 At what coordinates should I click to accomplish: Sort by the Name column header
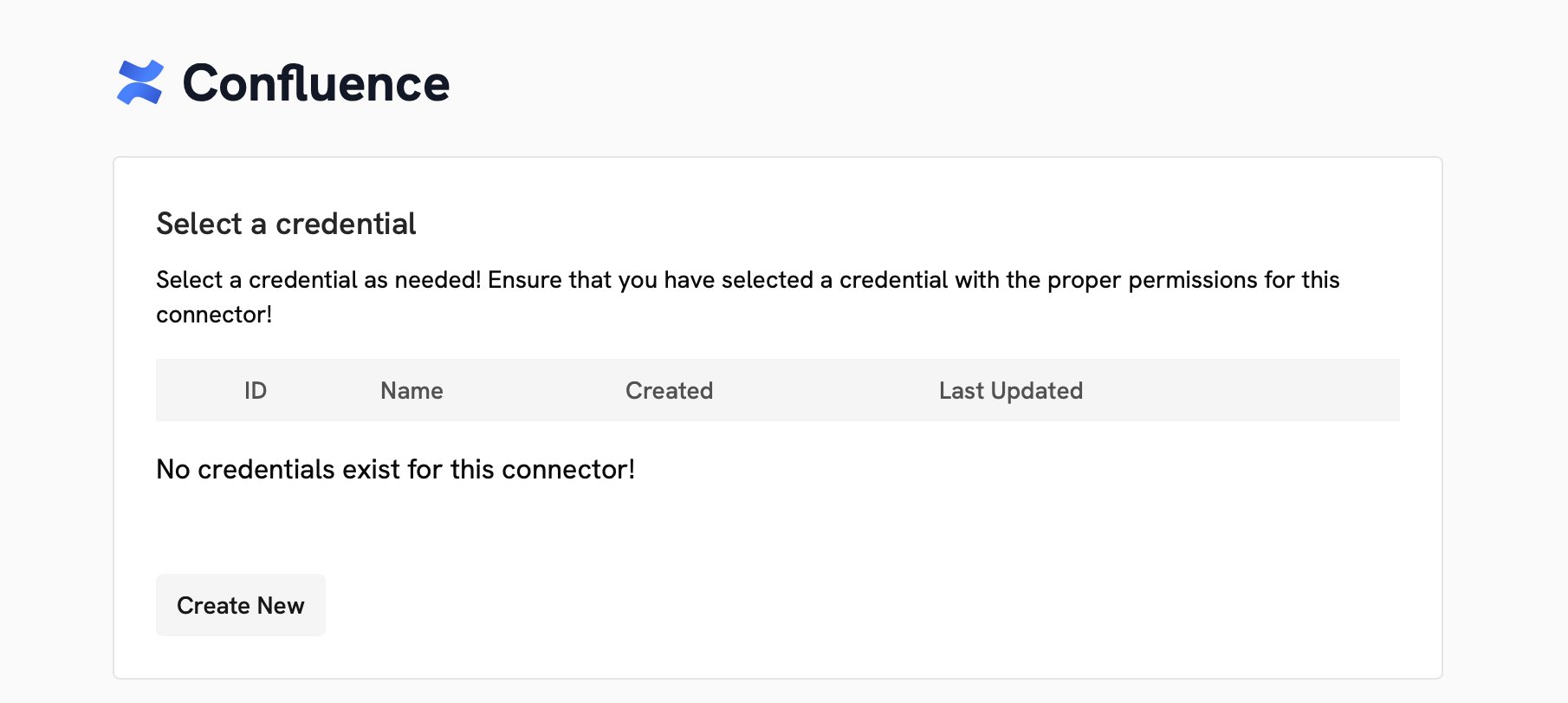tap(411, 390)
